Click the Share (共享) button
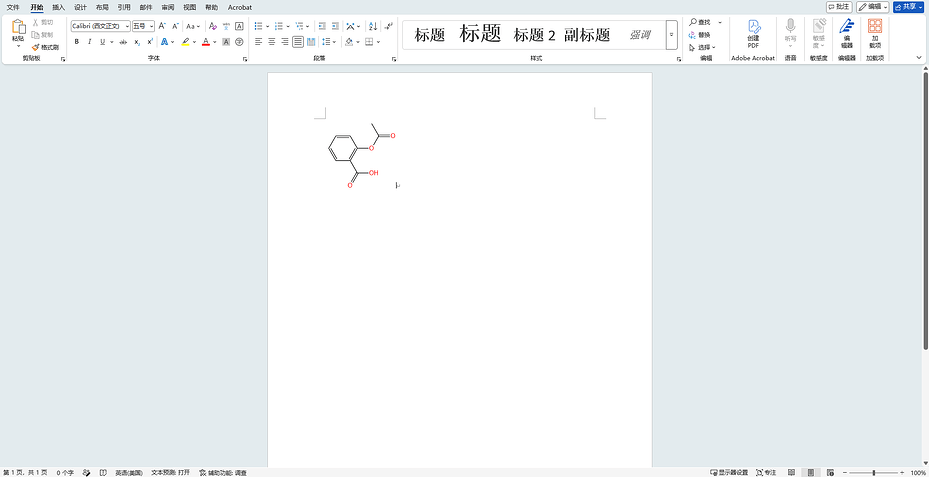The height and width of the screenshot is (477, 929). pos(909,7)
